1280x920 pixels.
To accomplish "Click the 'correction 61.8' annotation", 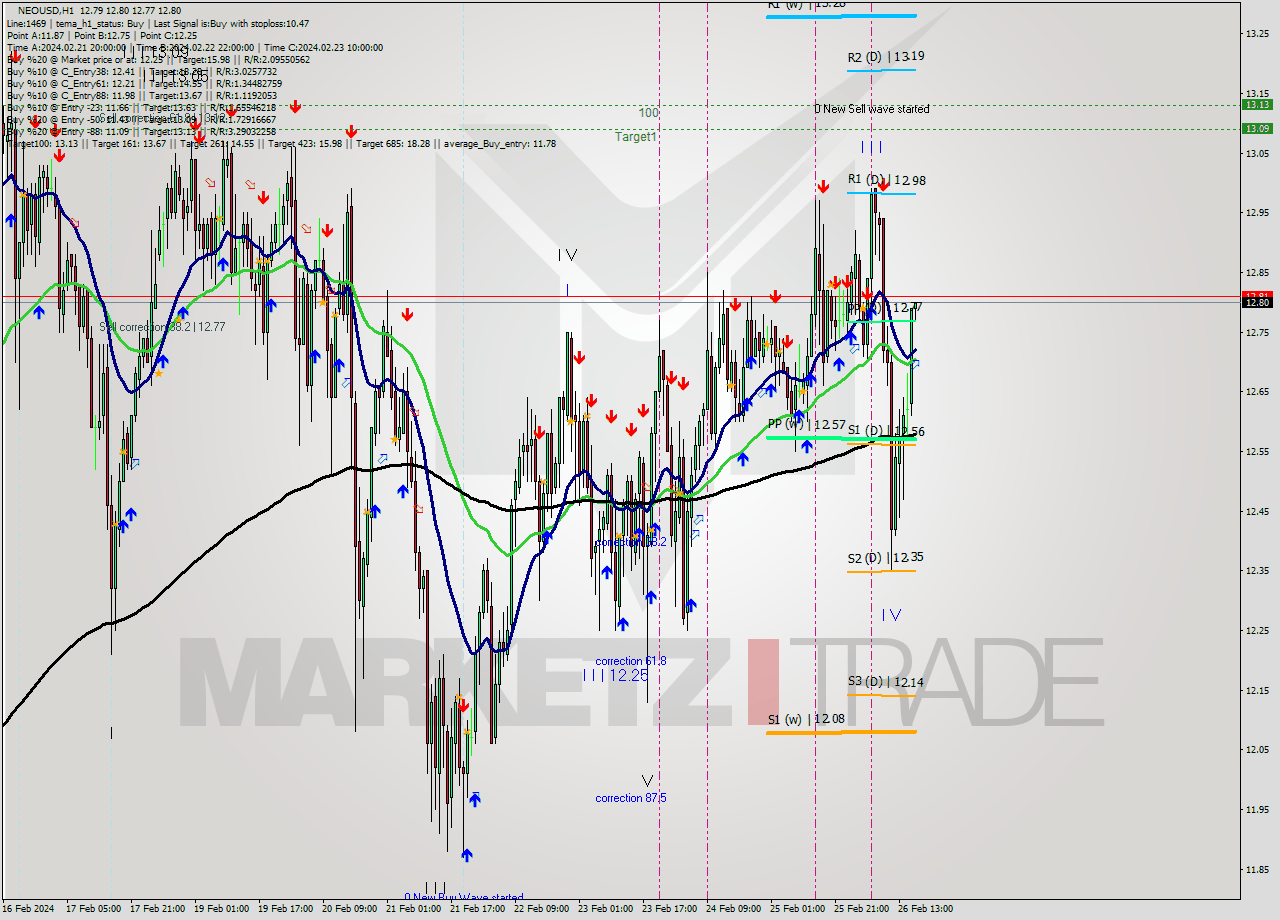I will (x=631, y=661).
